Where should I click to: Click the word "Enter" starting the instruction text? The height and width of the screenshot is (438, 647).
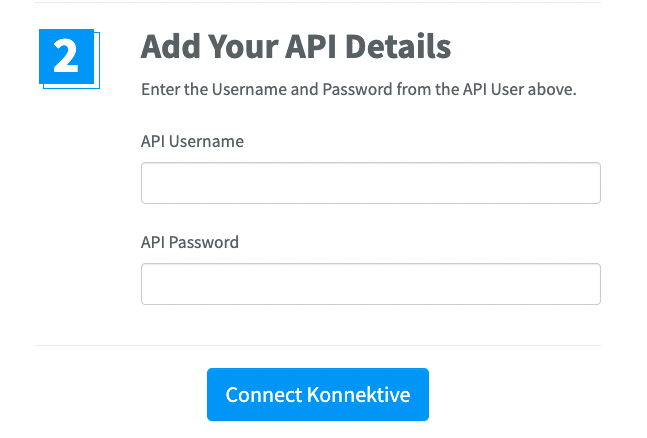(x=161, y=90)
